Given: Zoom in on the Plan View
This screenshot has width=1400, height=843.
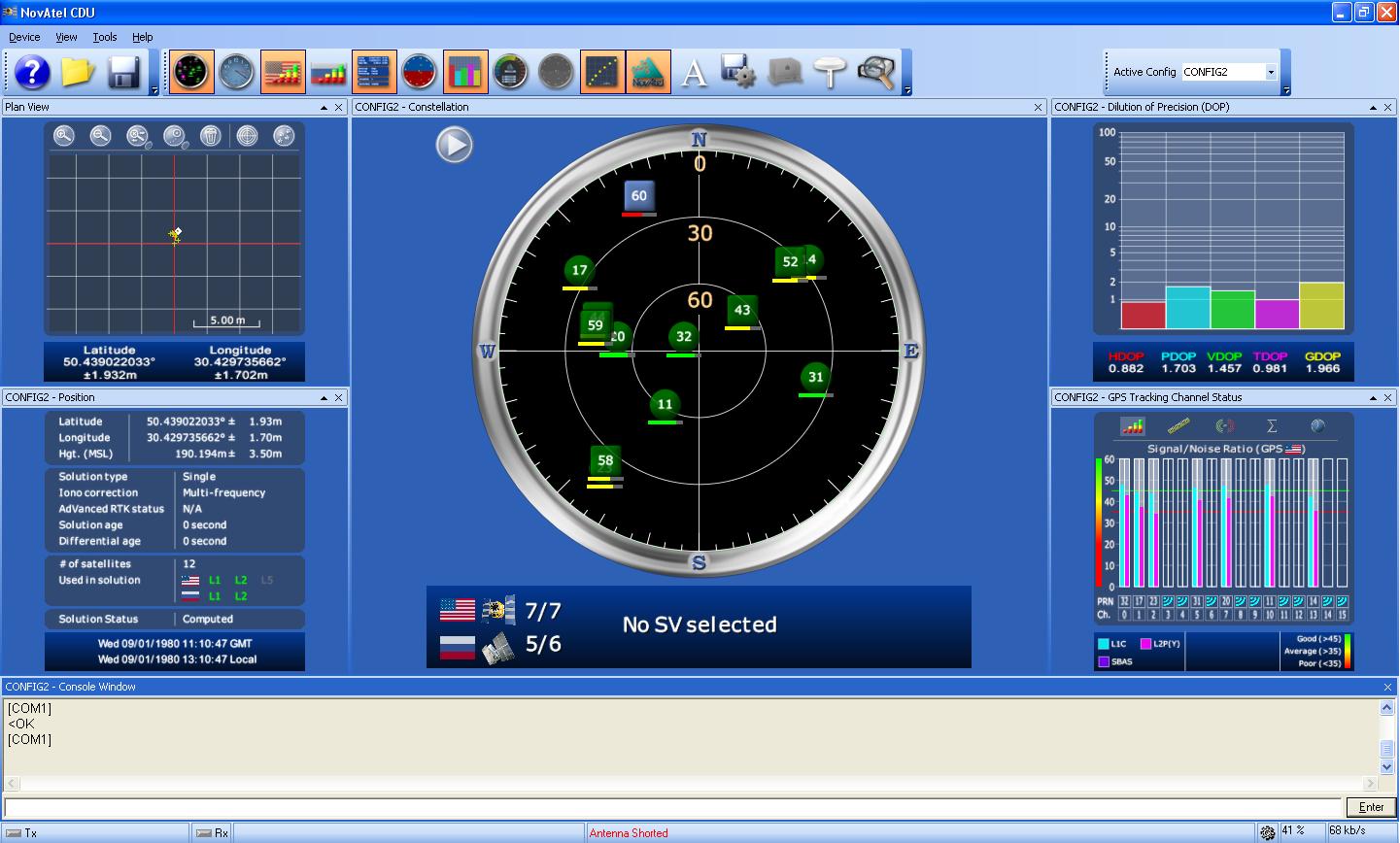Looking at the screenshot, I should (64, 136).
